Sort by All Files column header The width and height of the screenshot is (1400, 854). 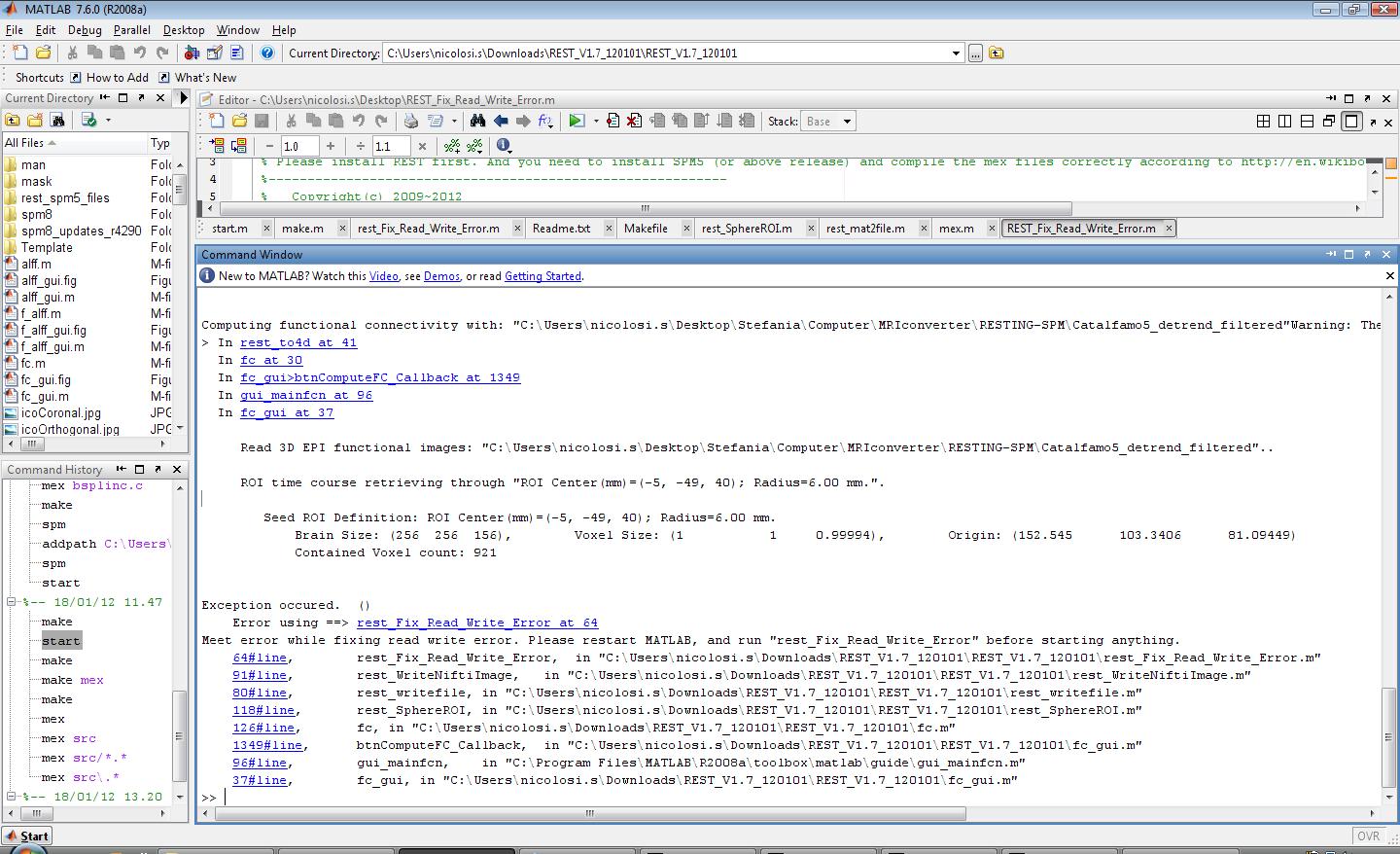pyautogui.click(x=74, y=143)
